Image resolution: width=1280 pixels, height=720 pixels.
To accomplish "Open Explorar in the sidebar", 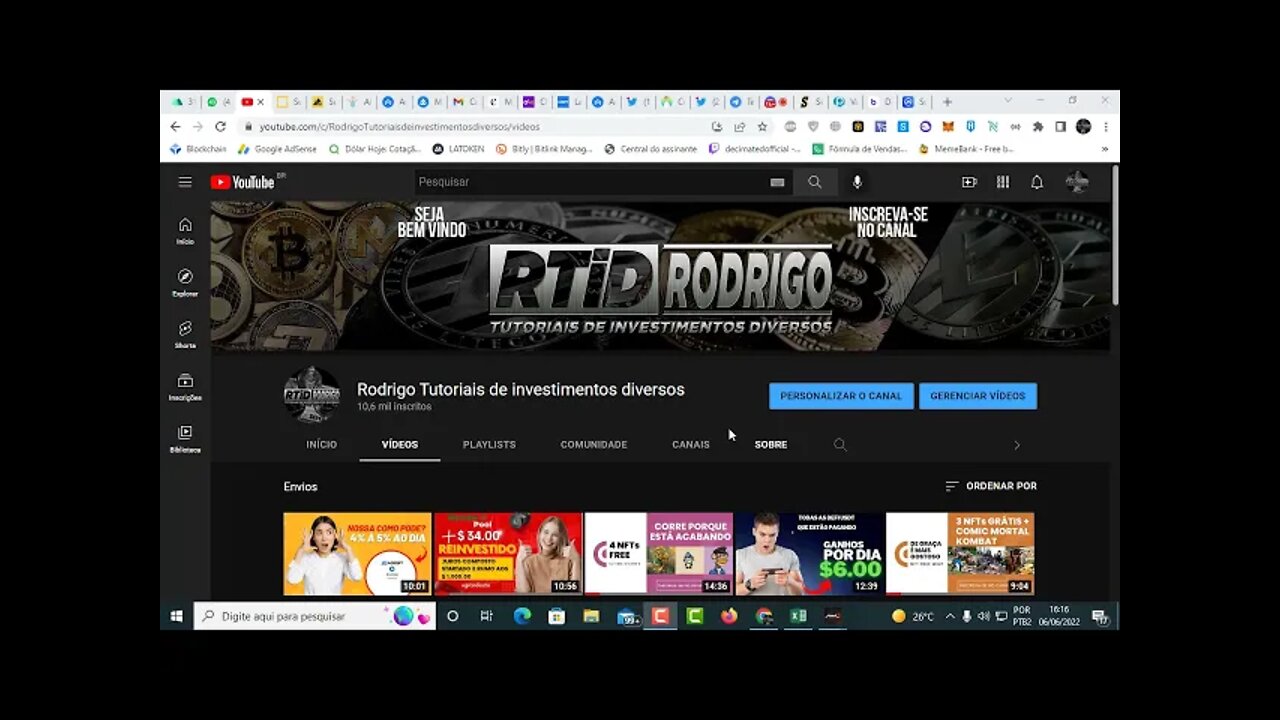I will [x=185, y=282].
